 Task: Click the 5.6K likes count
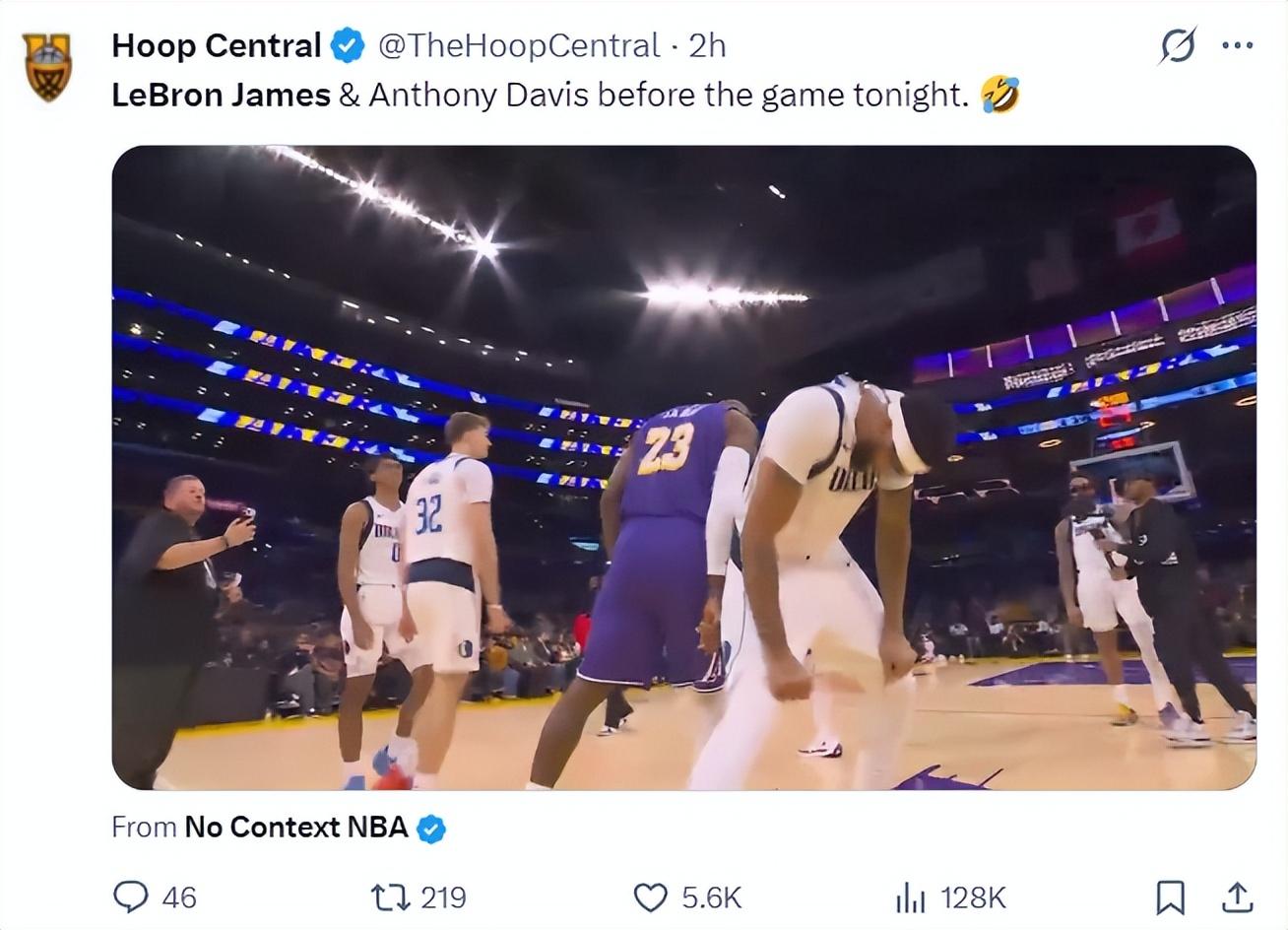point(711,897)
